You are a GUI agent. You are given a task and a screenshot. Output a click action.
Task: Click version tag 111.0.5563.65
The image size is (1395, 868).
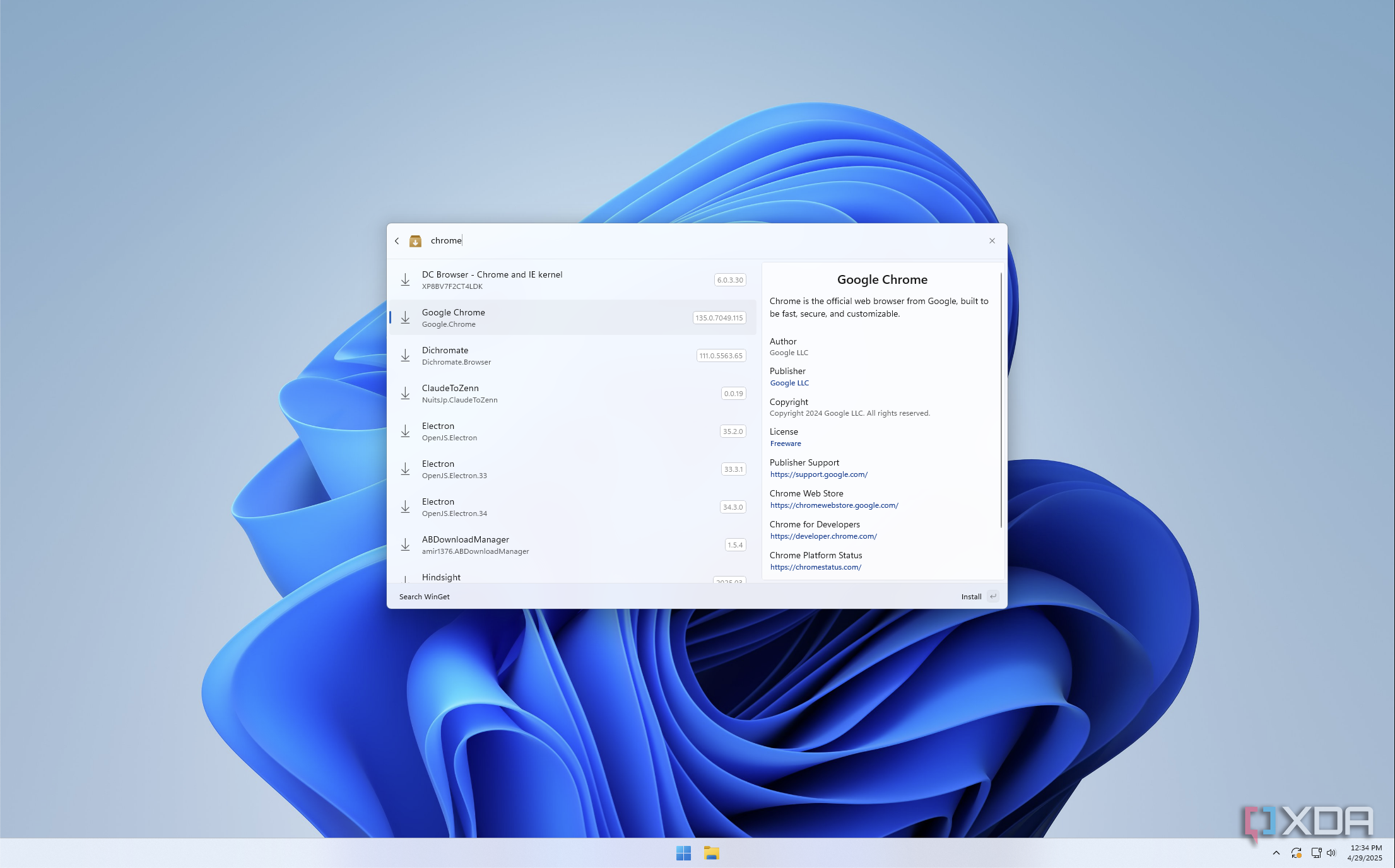click(721, 356)
